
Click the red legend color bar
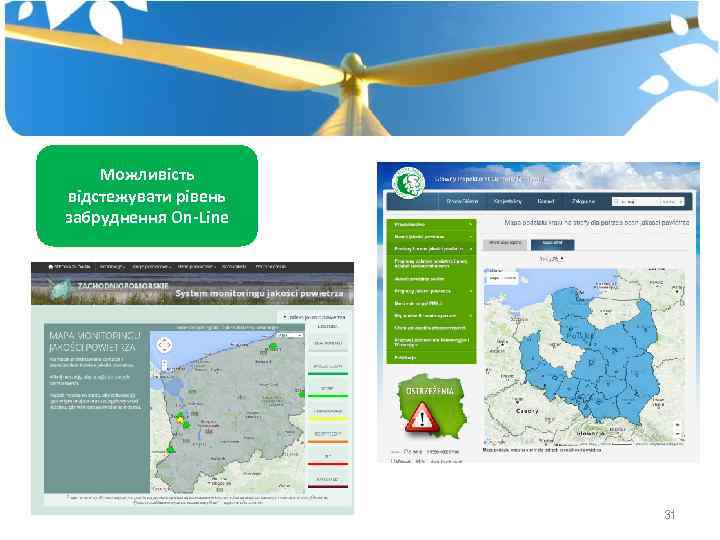[x=328, y=464]
